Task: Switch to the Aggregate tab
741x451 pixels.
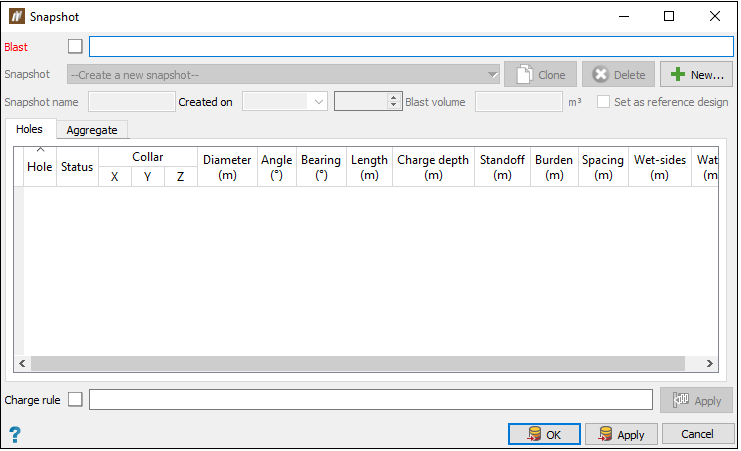Action: click(x=92, y=130)
